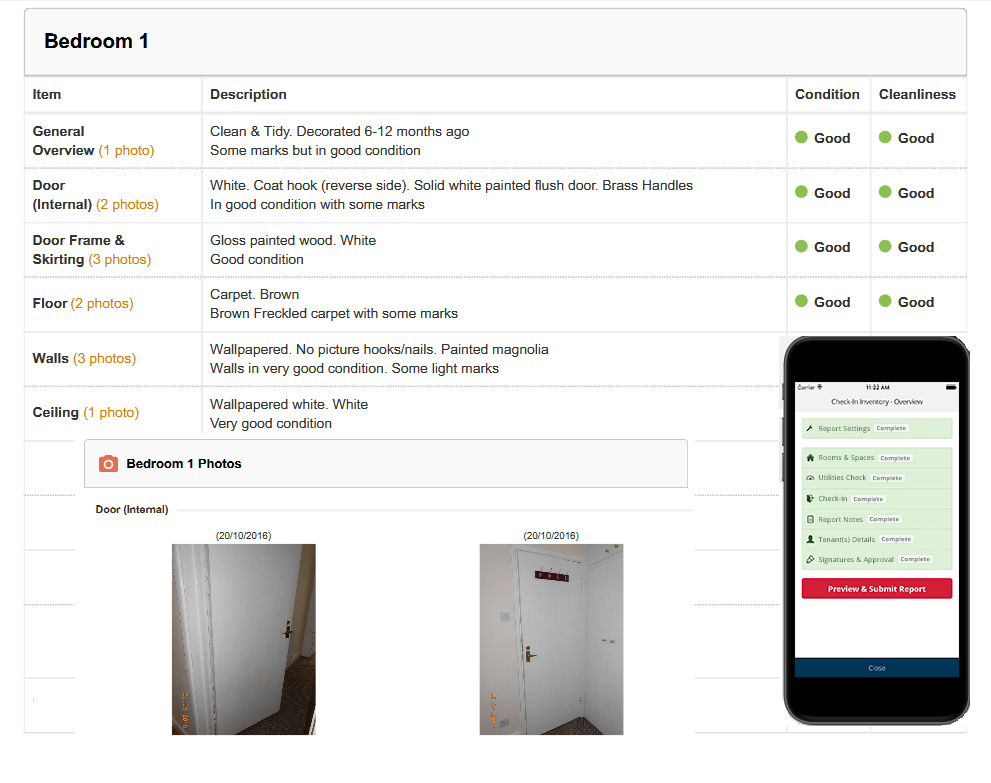Select the pen icon for Signatures & Approval
Viewport: 991px width, 783px height.
click(810, 559)
